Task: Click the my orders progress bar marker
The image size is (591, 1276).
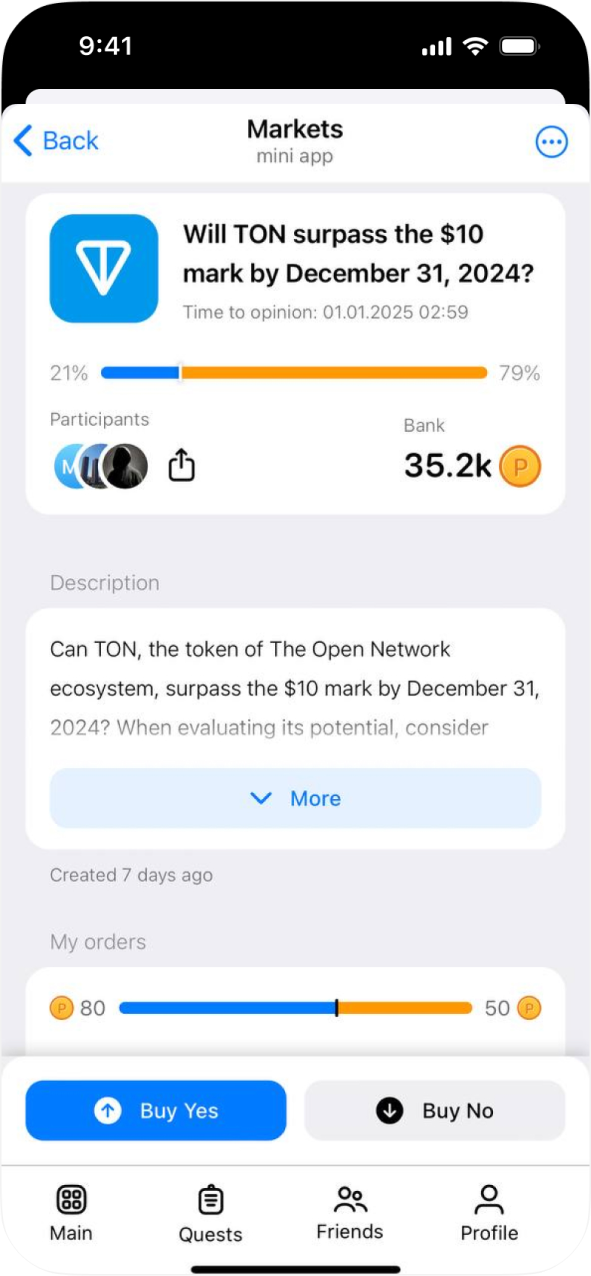Action: [x=337, y=1008]
